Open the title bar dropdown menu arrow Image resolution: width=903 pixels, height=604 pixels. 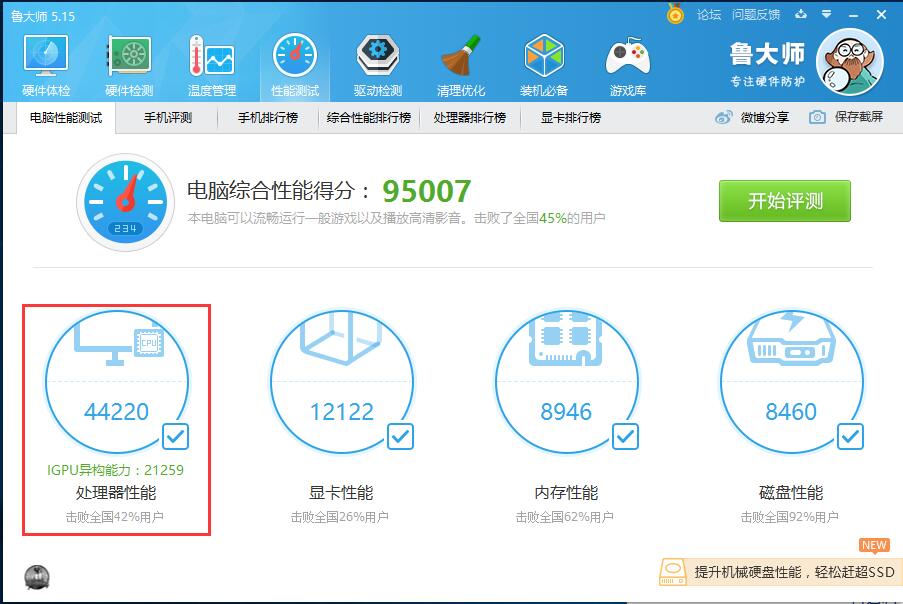coord(826,14)
